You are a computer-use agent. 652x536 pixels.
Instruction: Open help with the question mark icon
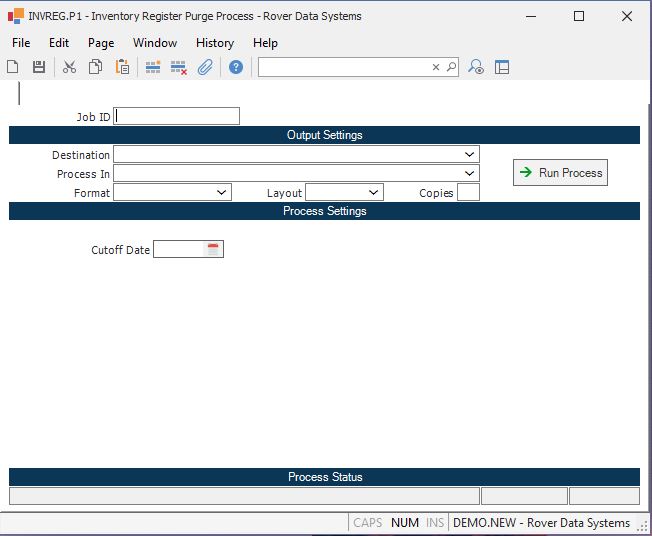coord(236,67)
